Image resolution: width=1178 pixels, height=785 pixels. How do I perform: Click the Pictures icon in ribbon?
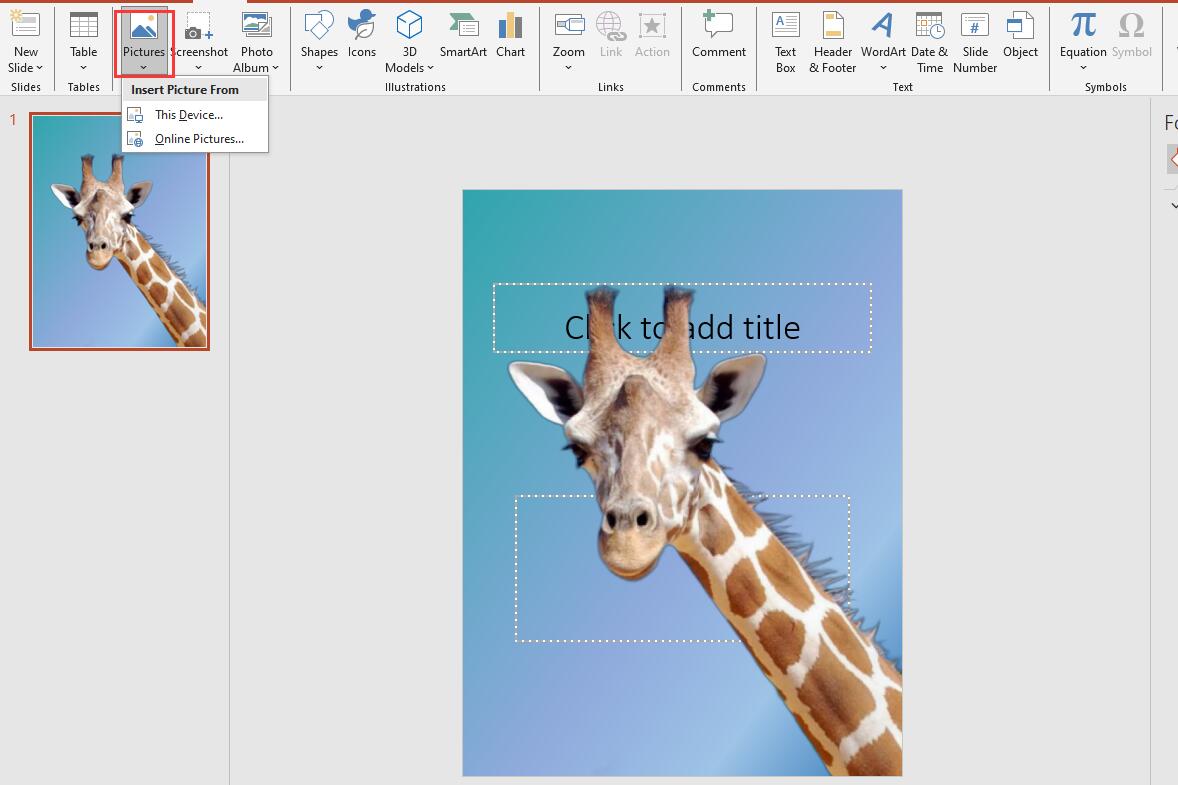pos(143,26)
